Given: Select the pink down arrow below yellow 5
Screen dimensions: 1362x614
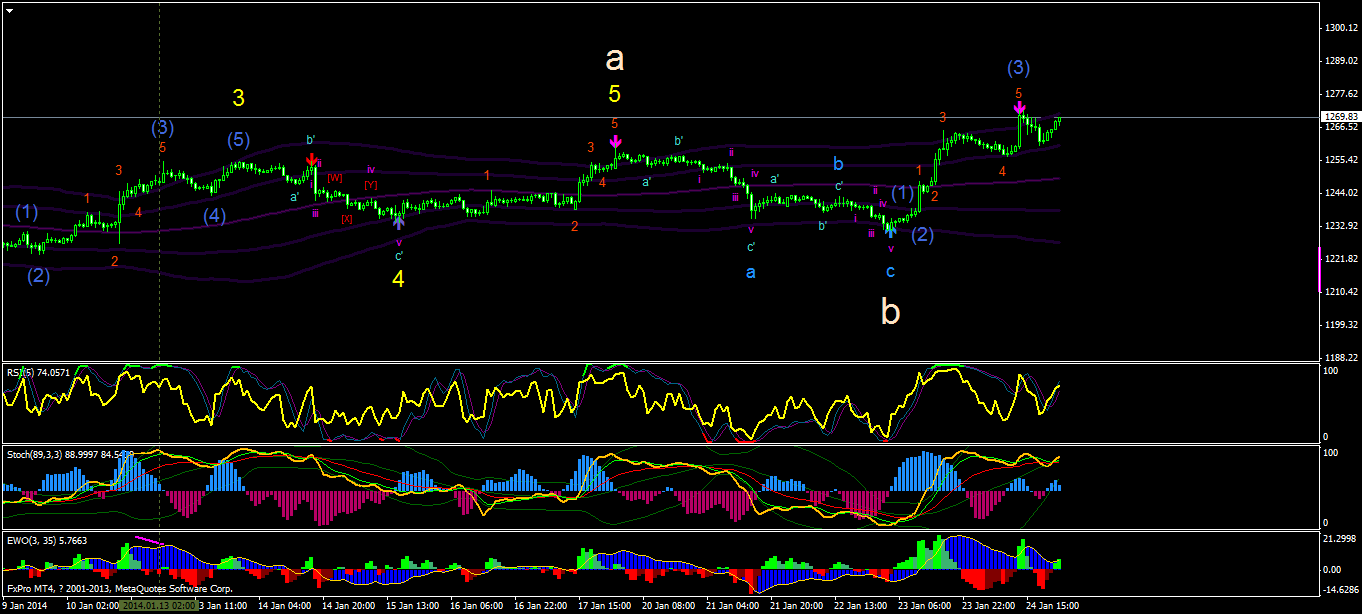Looking at the screenshot, I should pyautogui.click(x=616, y=142).
